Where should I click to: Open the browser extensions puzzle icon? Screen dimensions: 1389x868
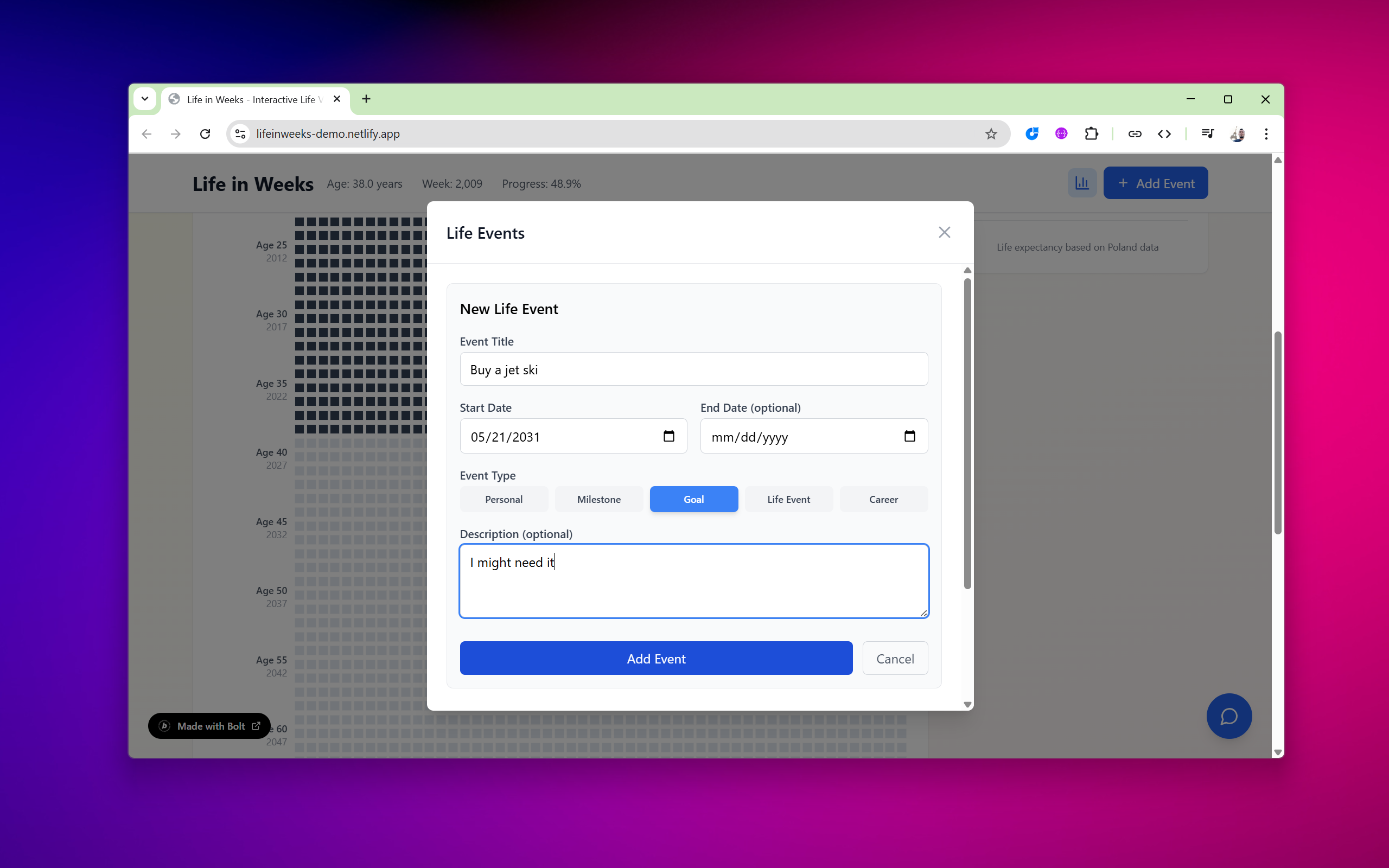1091,134
